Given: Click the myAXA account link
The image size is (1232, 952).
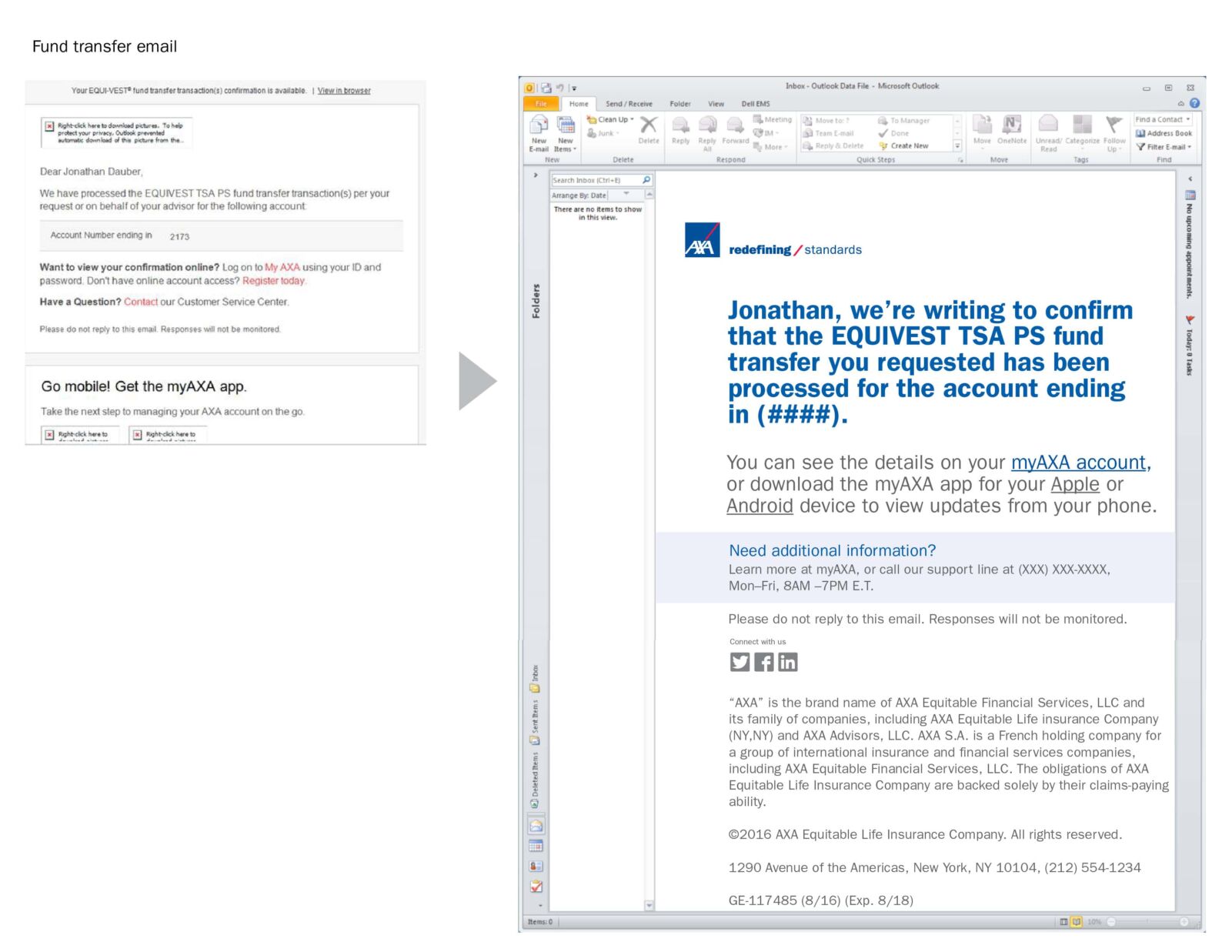Looking at the screenshot, I should click(1080, 463).
